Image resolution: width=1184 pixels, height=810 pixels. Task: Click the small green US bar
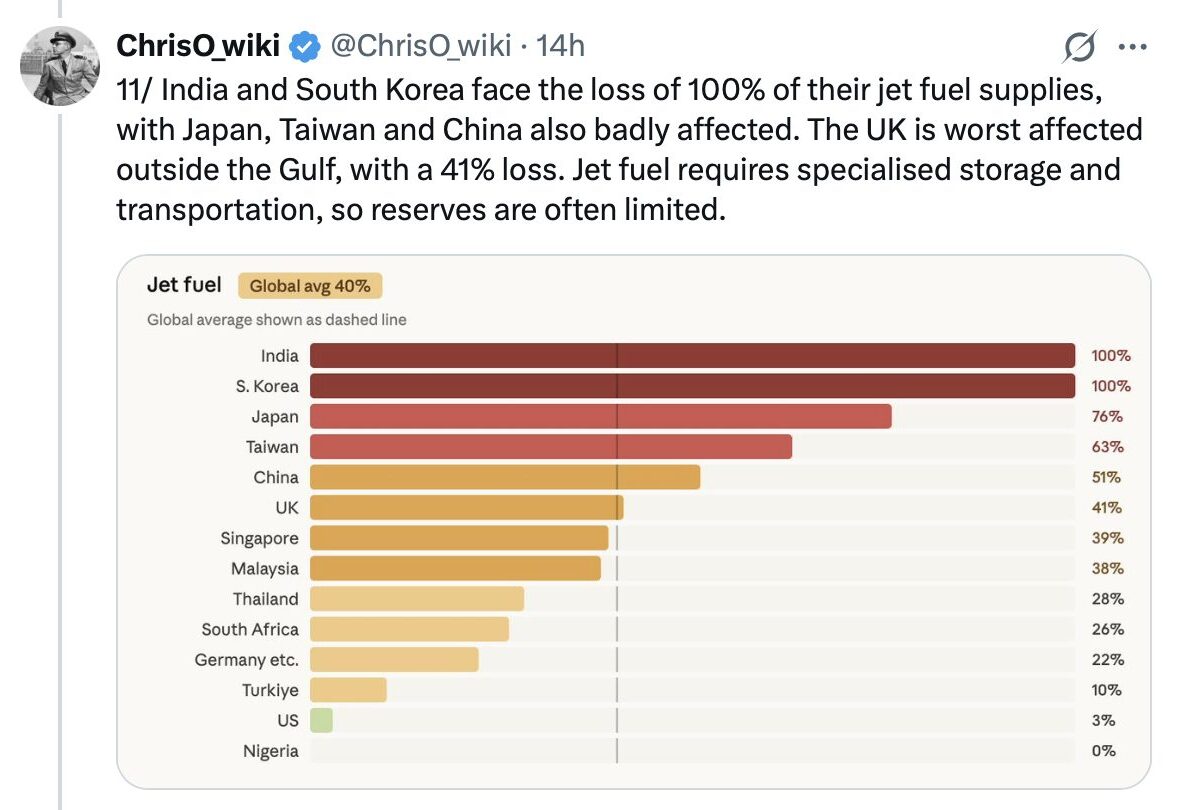pos(321,720)
